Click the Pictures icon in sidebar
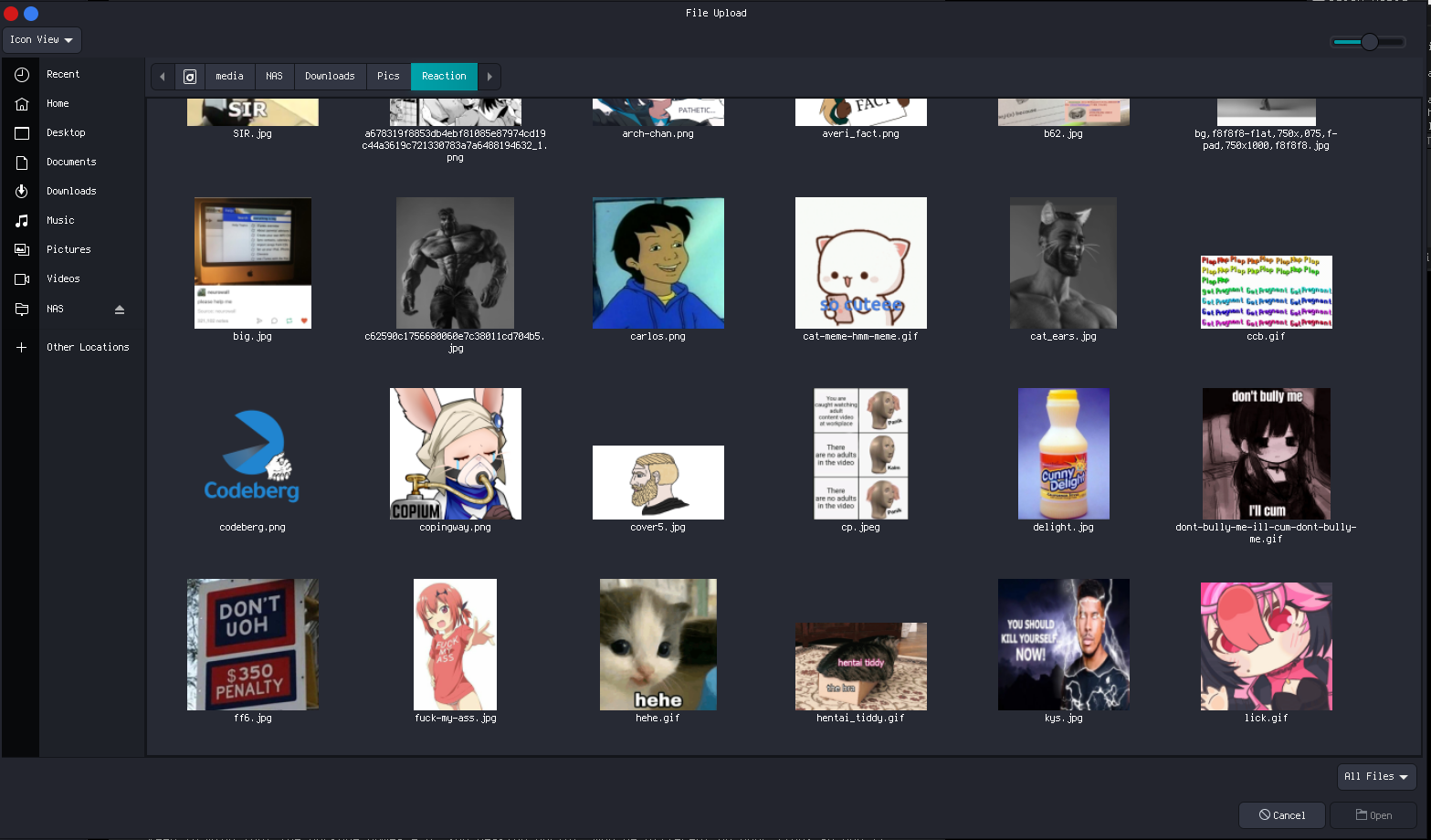 [22, 250]
